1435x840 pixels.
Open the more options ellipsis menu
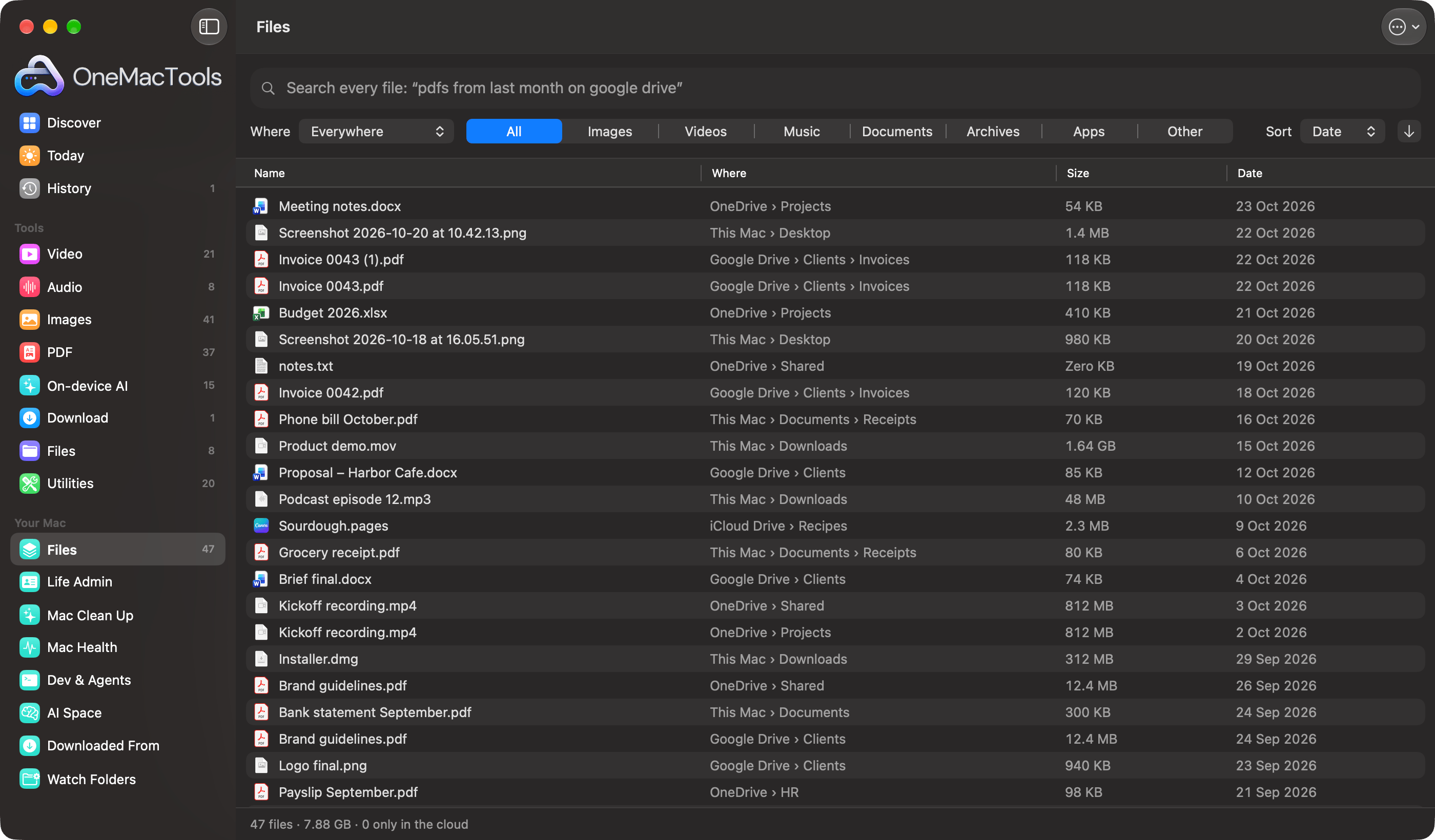(x=1403, y=27)
